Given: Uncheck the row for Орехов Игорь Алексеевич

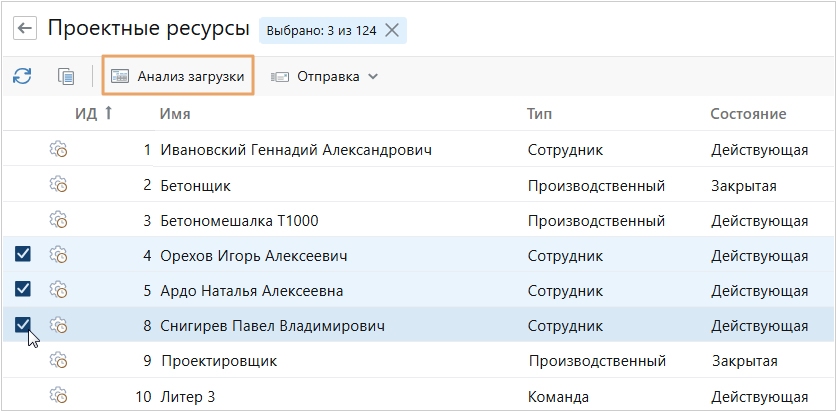Looking at the screenshot, I should (23, 255).
